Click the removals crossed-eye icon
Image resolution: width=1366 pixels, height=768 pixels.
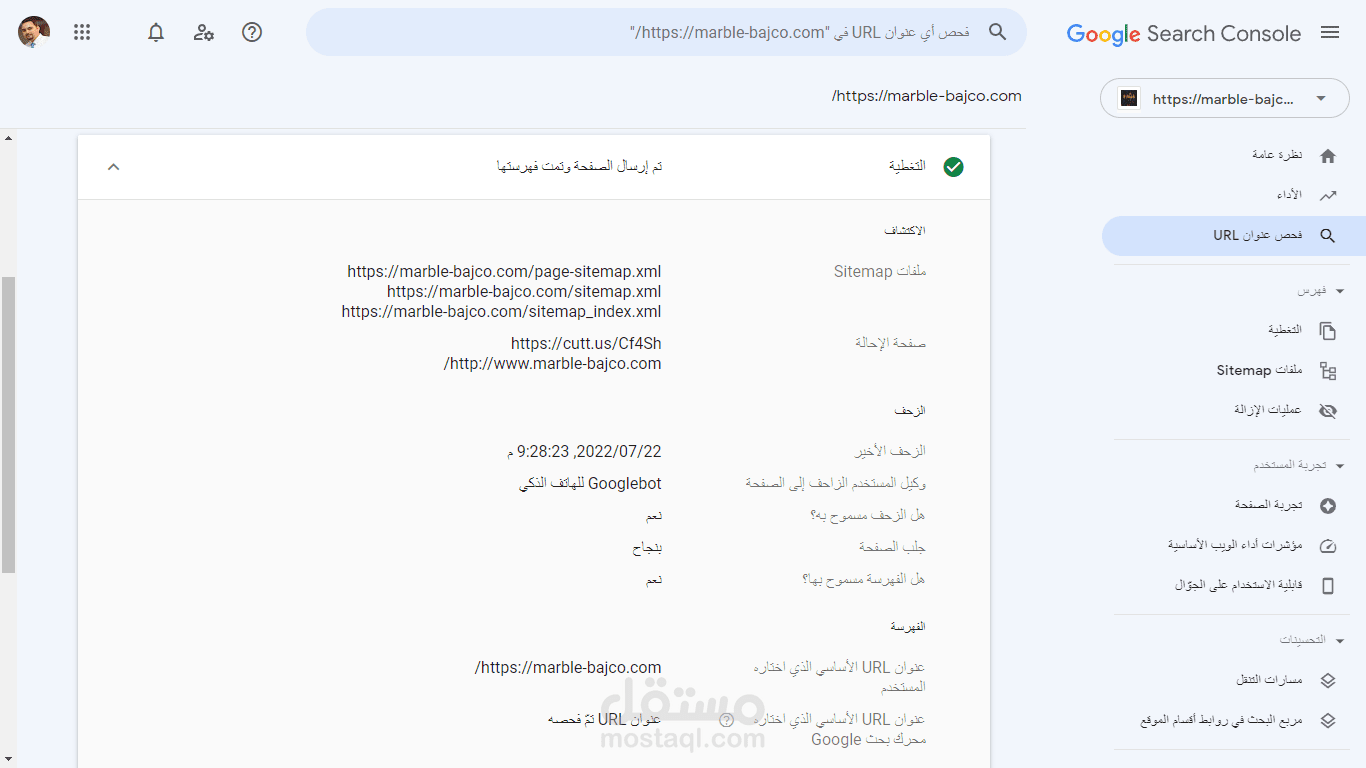tap(1328, 411)
